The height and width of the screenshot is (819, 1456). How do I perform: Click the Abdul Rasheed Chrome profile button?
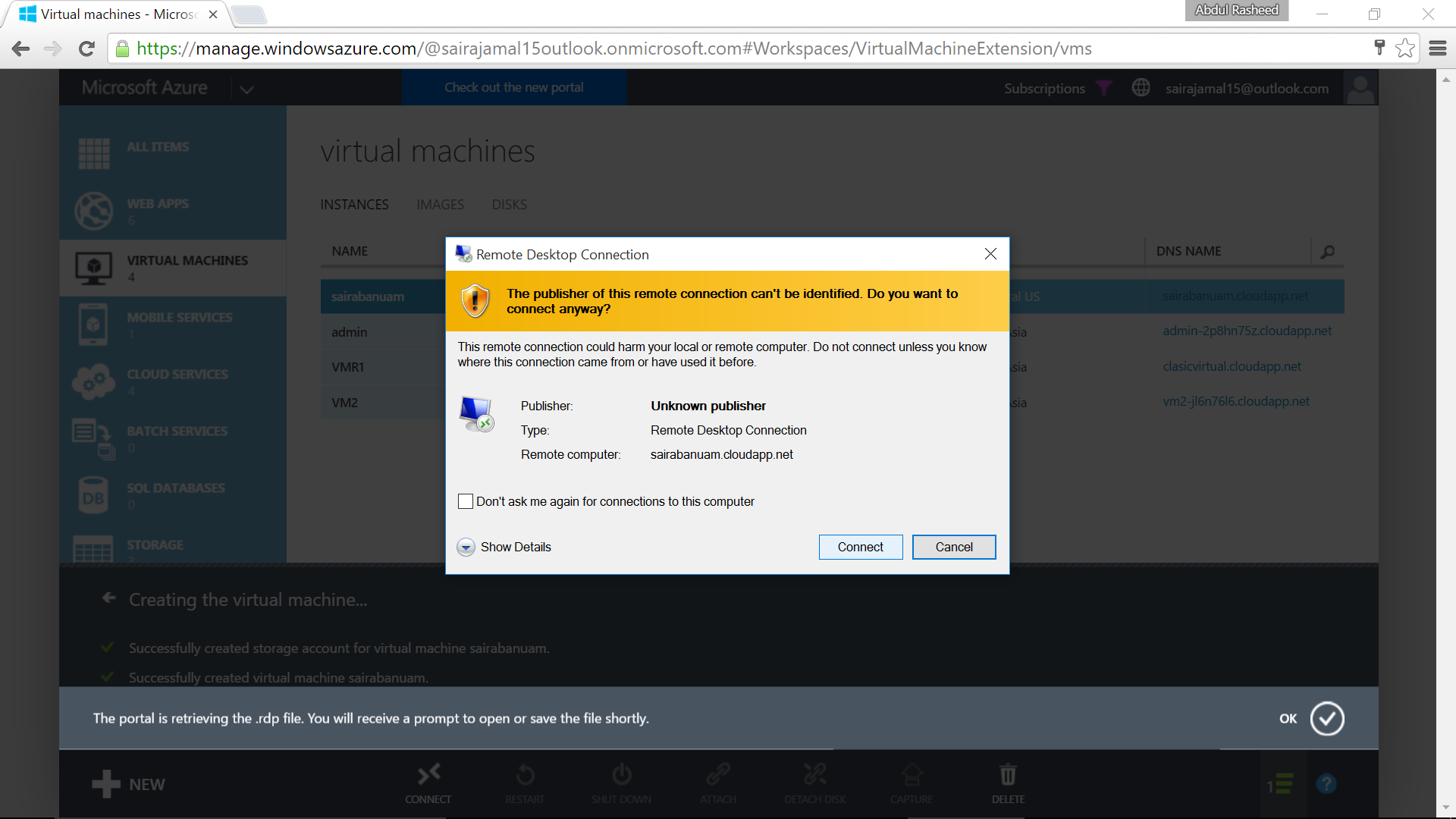click(x=1237, y=10)
